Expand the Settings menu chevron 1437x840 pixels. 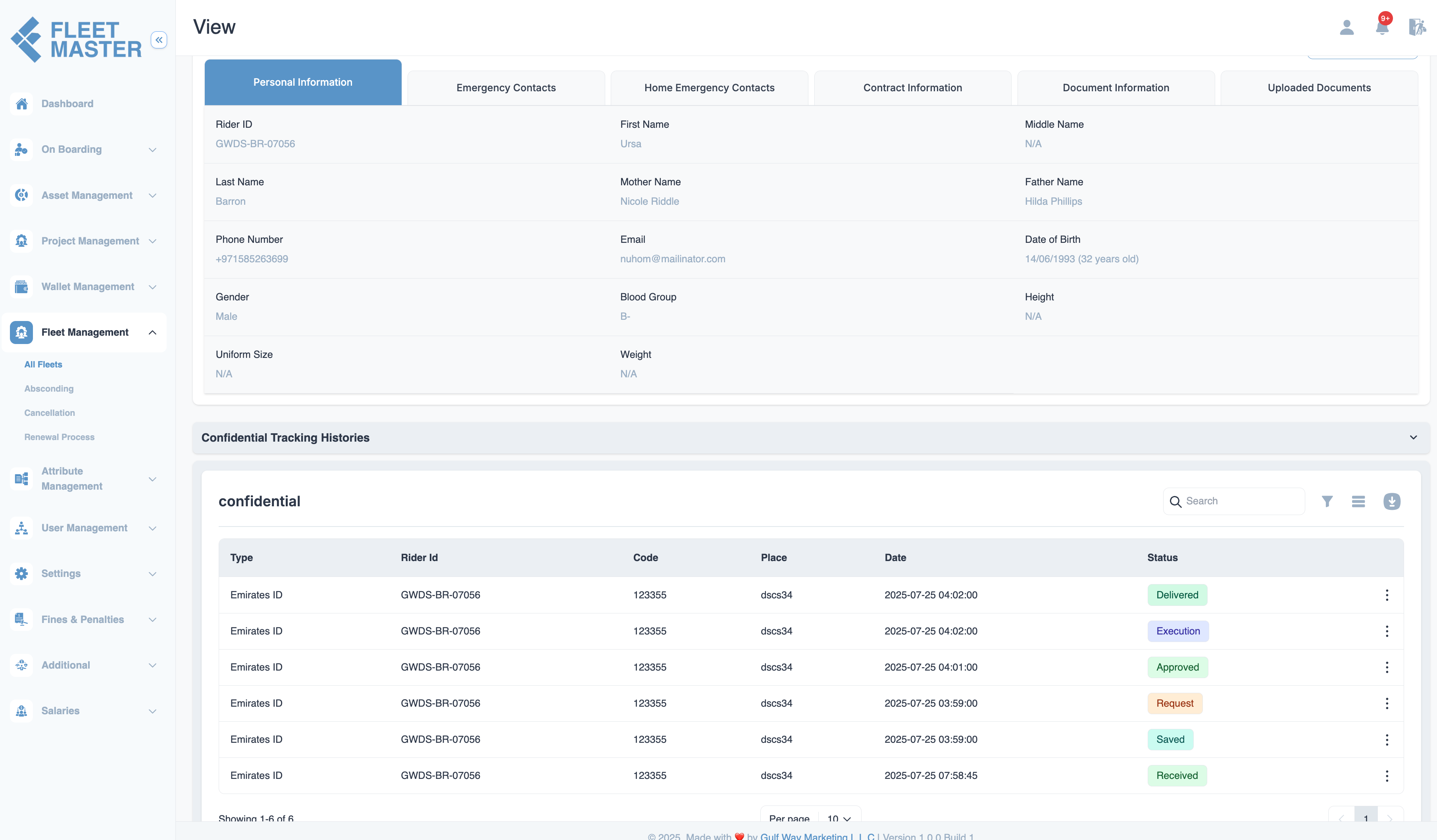(152, 574)
